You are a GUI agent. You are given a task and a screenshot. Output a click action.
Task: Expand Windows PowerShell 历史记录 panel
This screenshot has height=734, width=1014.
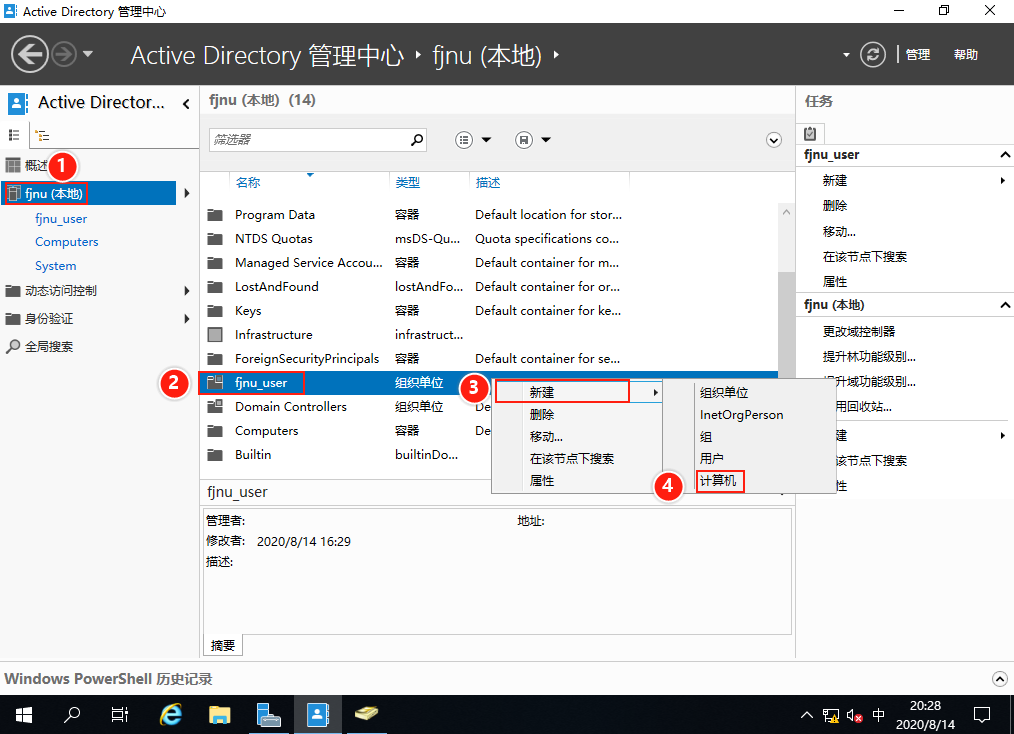tap(1000, 678)
